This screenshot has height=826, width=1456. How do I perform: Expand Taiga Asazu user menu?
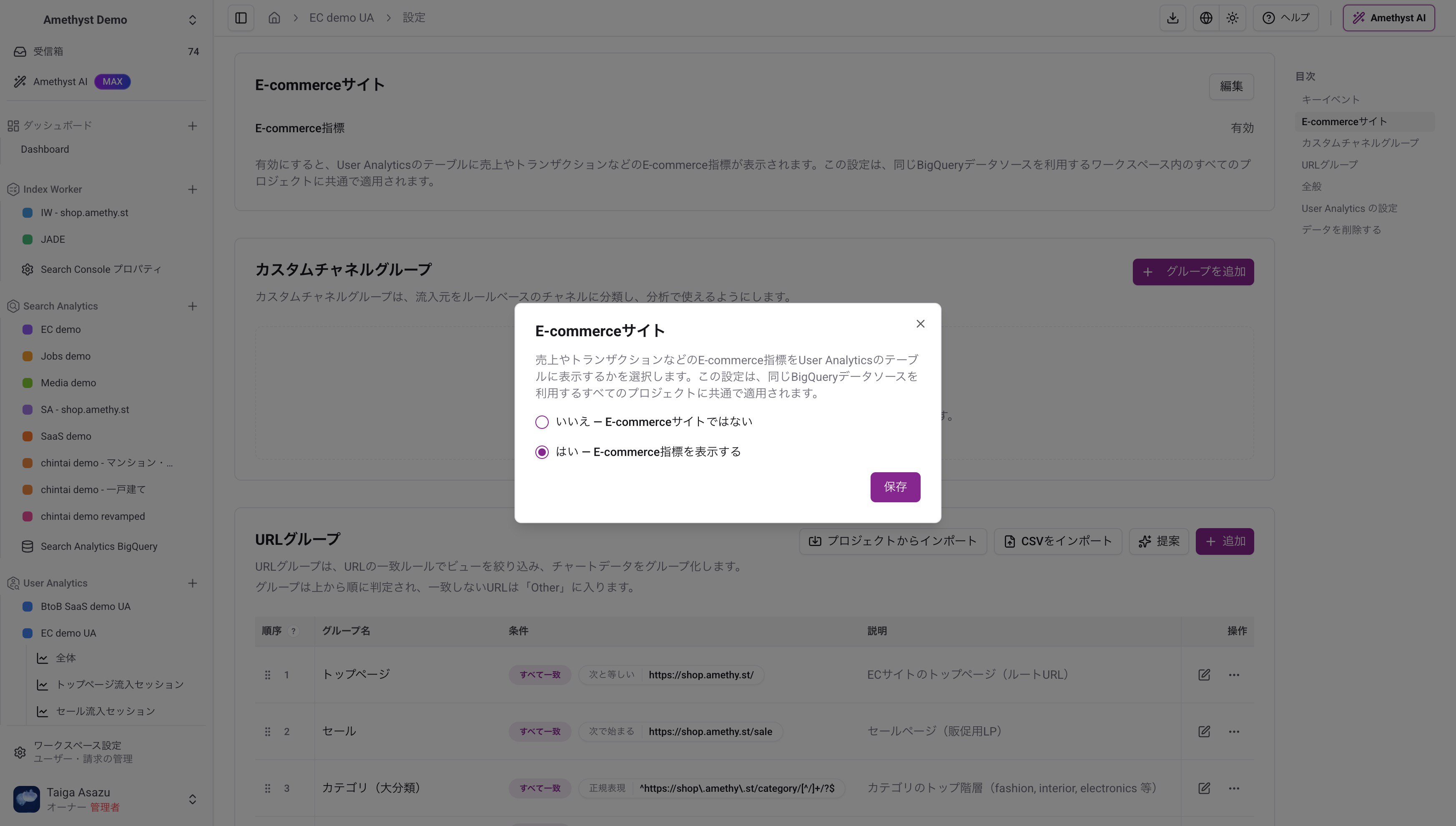(192, 799)
